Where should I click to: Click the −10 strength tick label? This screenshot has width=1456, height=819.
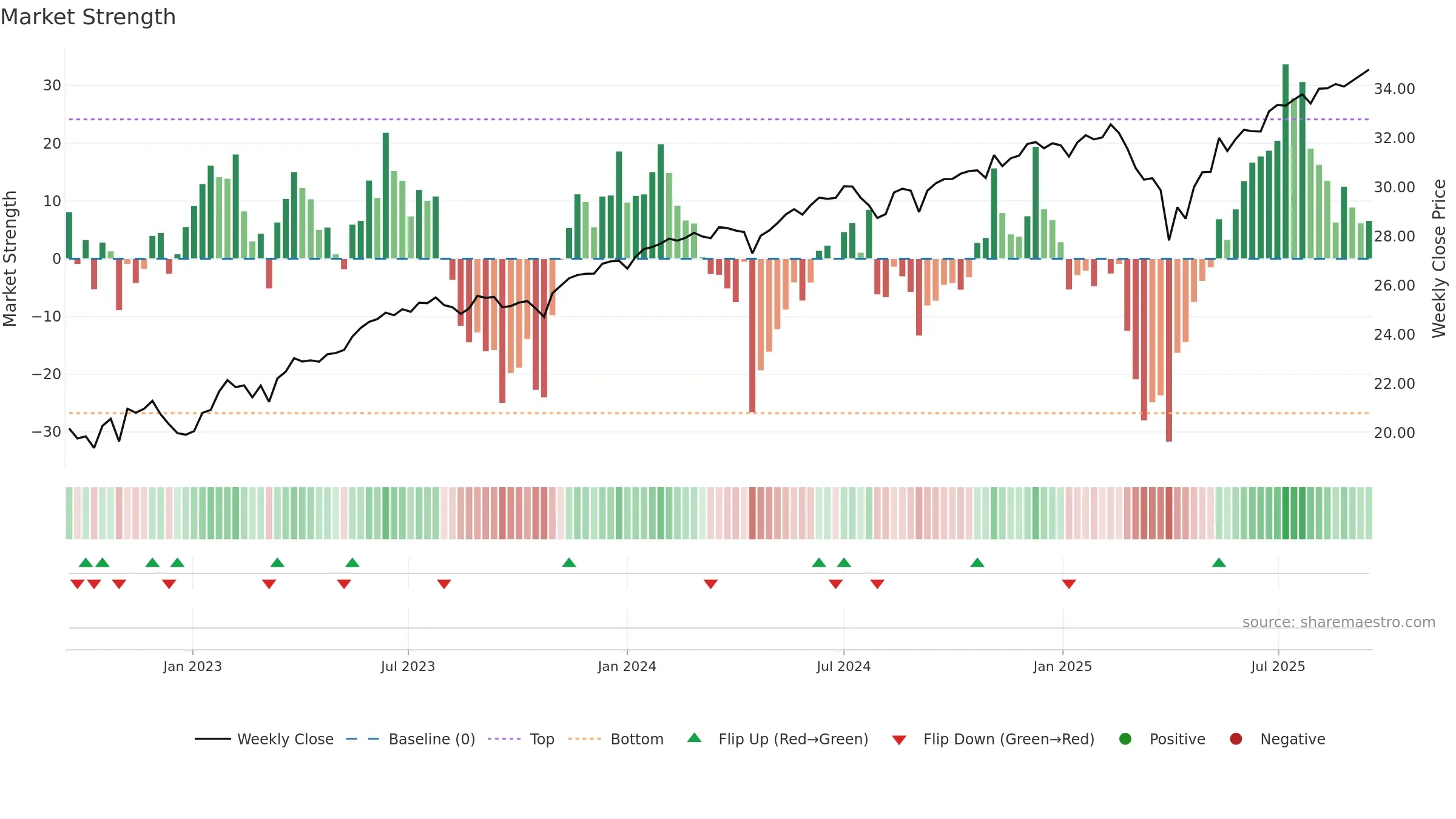[x=47, y=316]
